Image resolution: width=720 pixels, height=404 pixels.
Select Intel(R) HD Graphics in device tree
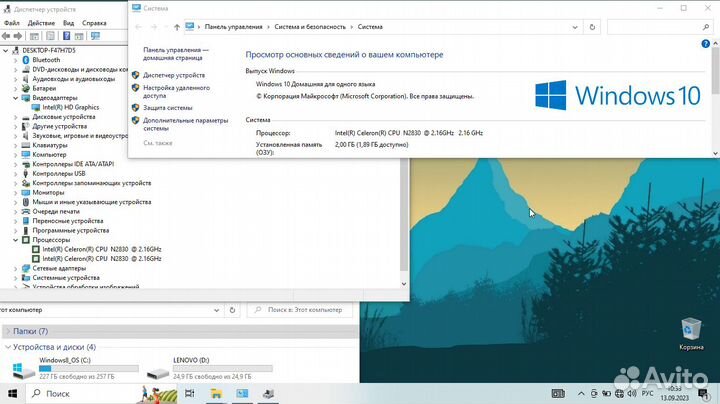(x=71, y=107)
